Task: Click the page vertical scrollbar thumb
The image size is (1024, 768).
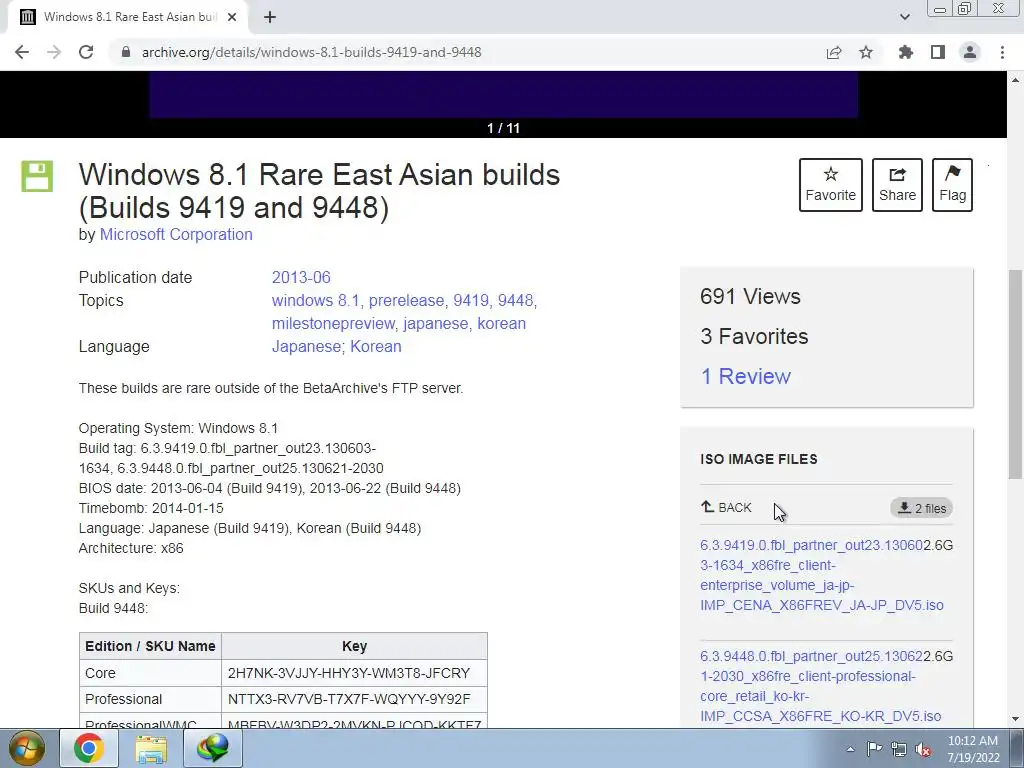Action: tap(1016, 374)
